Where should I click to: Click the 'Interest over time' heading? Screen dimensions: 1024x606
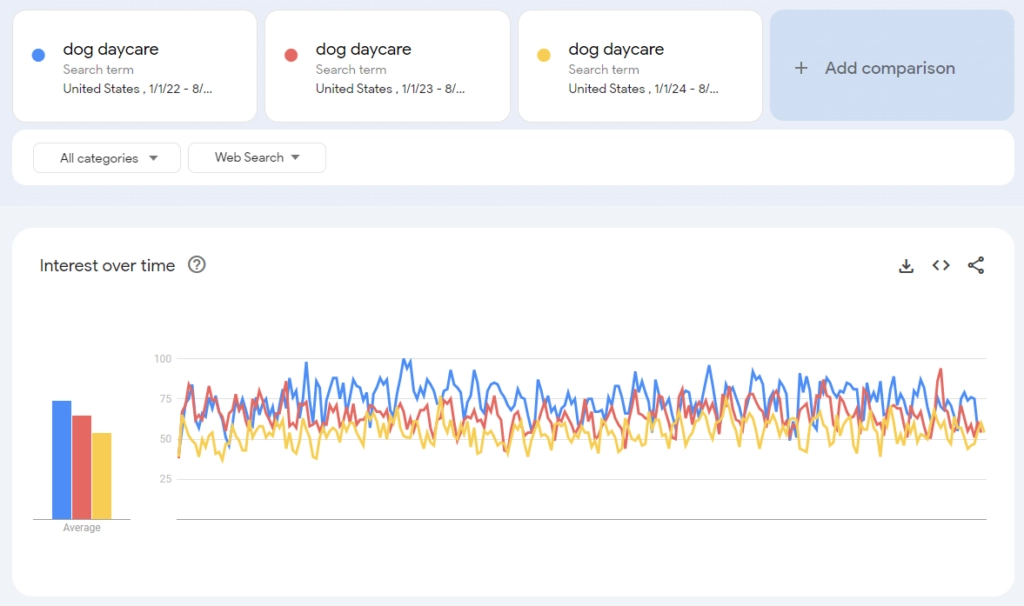[x=107, y=265]
